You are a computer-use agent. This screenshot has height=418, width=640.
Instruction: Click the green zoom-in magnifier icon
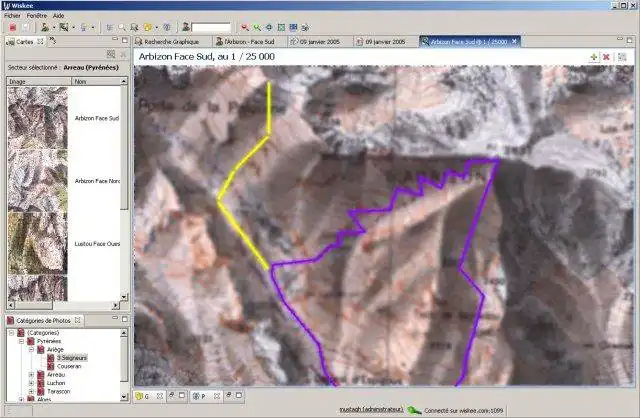click(257, 27)
